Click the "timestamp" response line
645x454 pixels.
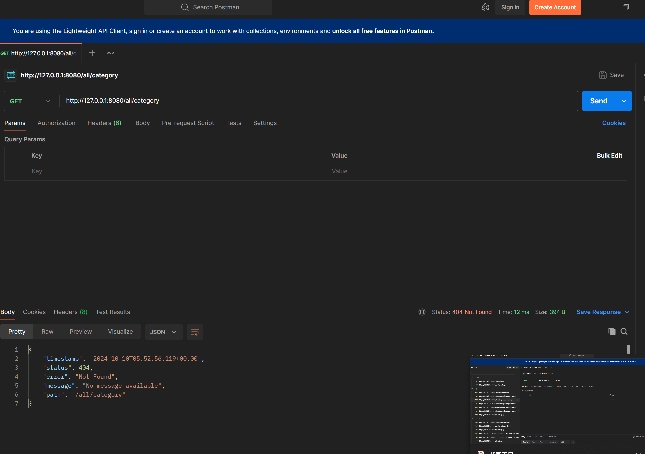coord(124,359)
